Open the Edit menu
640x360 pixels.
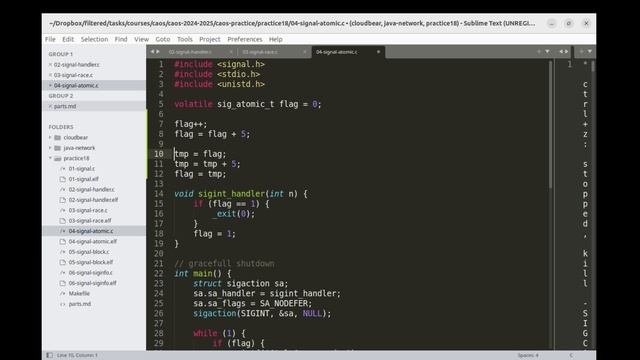[x=68, y=39]
